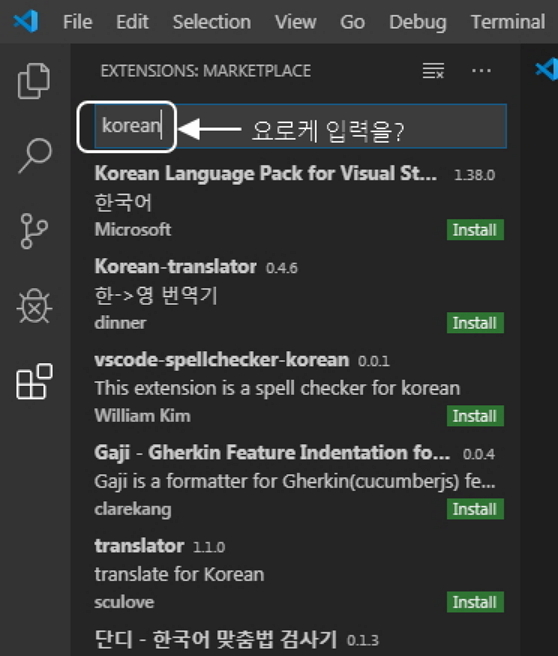Open the Search view in activity bar
Image resolution: width=558 pixels, height=656 pixels.
click(35, 155)
